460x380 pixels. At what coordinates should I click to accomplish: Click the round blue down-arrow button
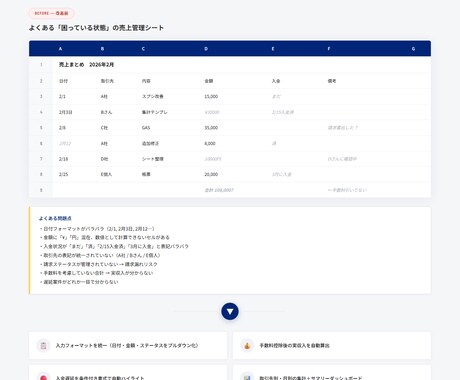pyautogui.click(x=230, y=311)
